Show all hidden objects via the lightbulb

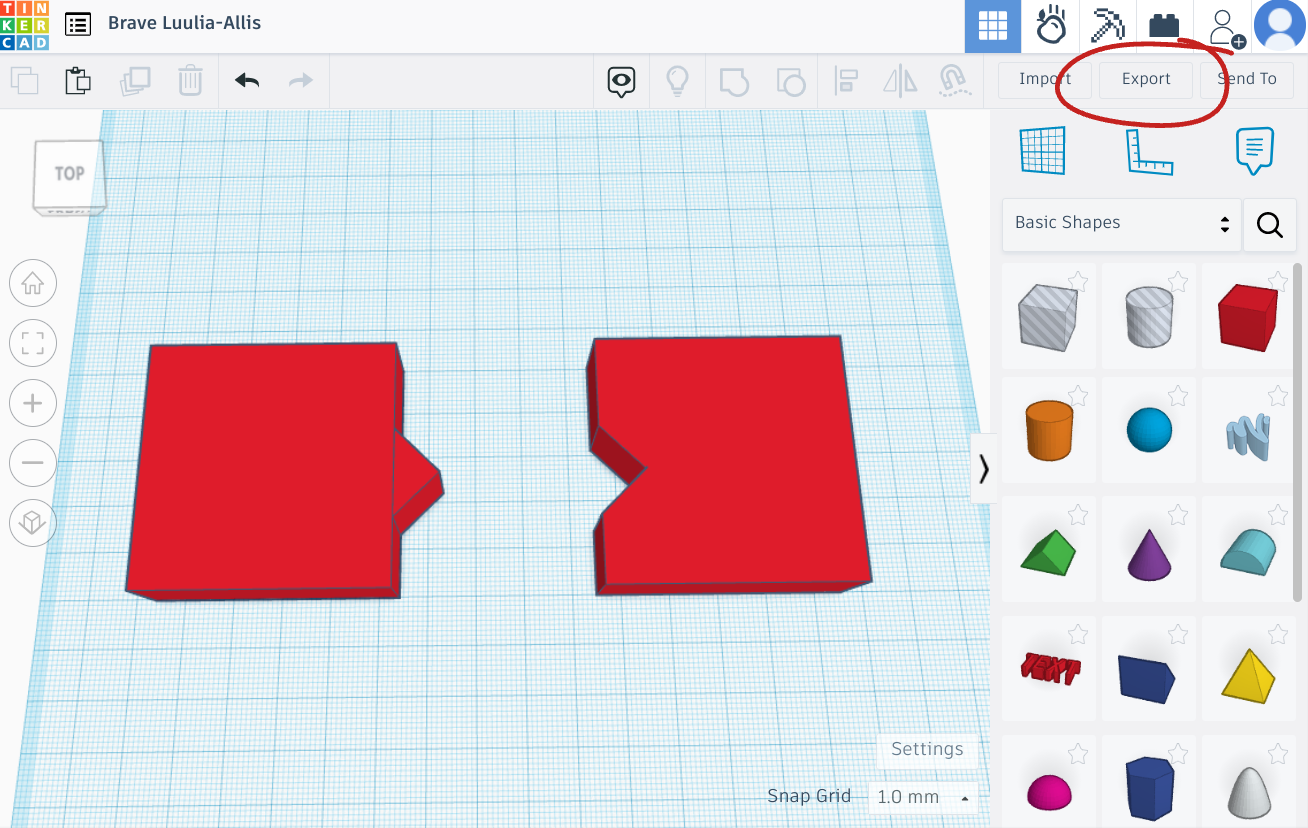tap(677, 80)
